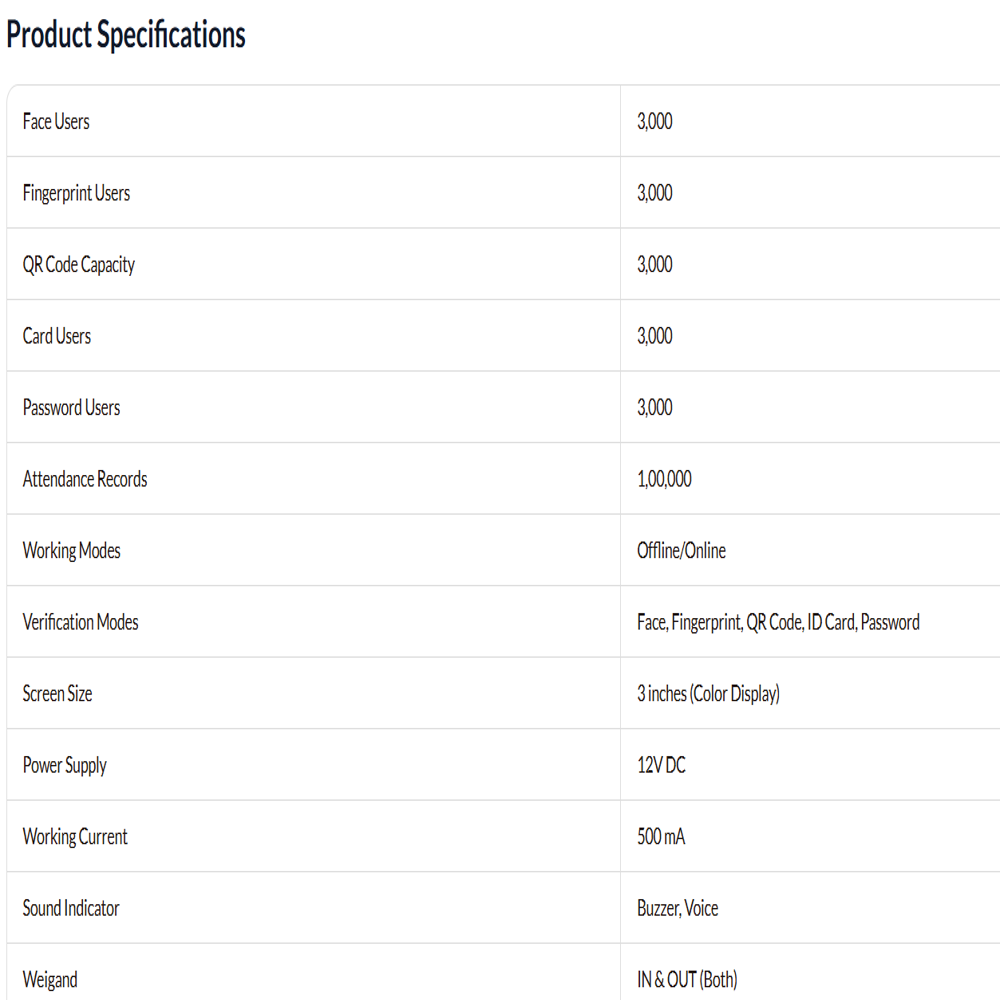
Task: Select the Weigand IN & OUT (Both) value
Action: point(687,979)
